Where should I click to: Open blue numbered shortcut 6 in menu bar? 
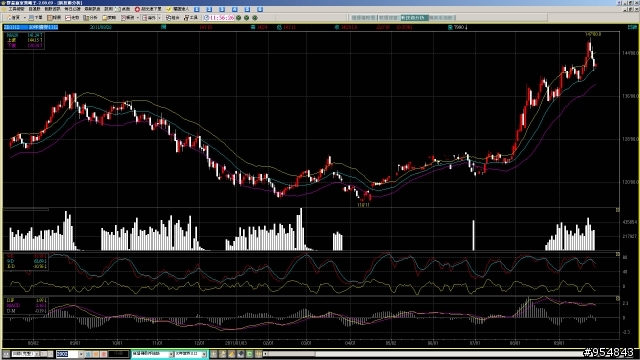(260, 9)
